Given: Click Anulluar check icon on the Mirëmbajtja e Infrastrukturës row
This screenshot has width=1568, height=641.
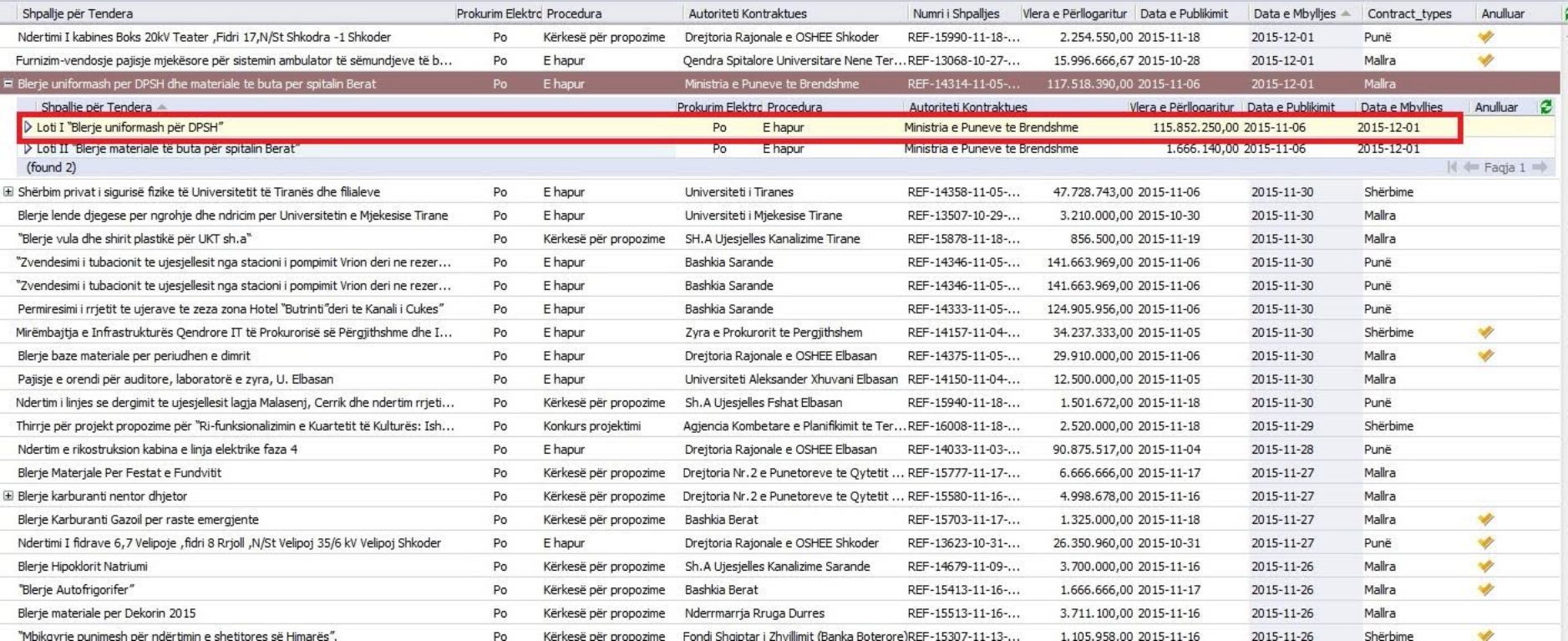Looking at the screenshot, I should [x=1485, y=332].
